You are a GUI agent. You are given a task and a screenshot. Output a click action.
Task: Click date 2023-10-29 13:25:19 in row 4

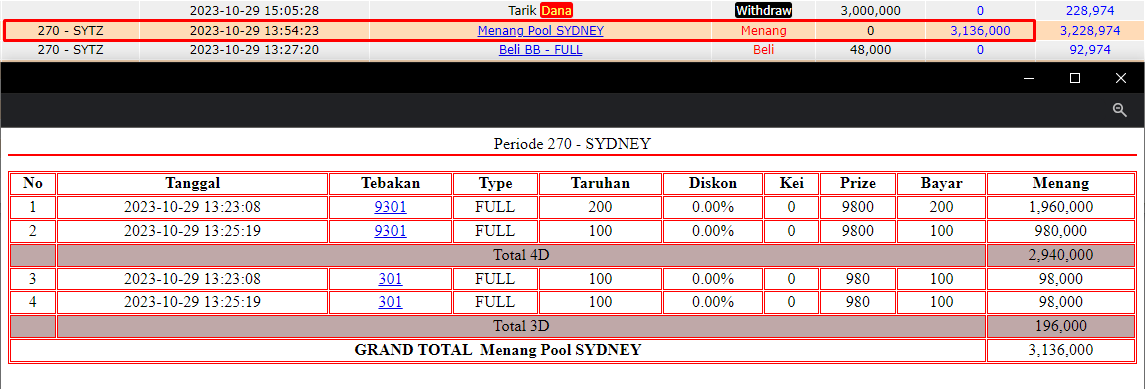[193, 302]
